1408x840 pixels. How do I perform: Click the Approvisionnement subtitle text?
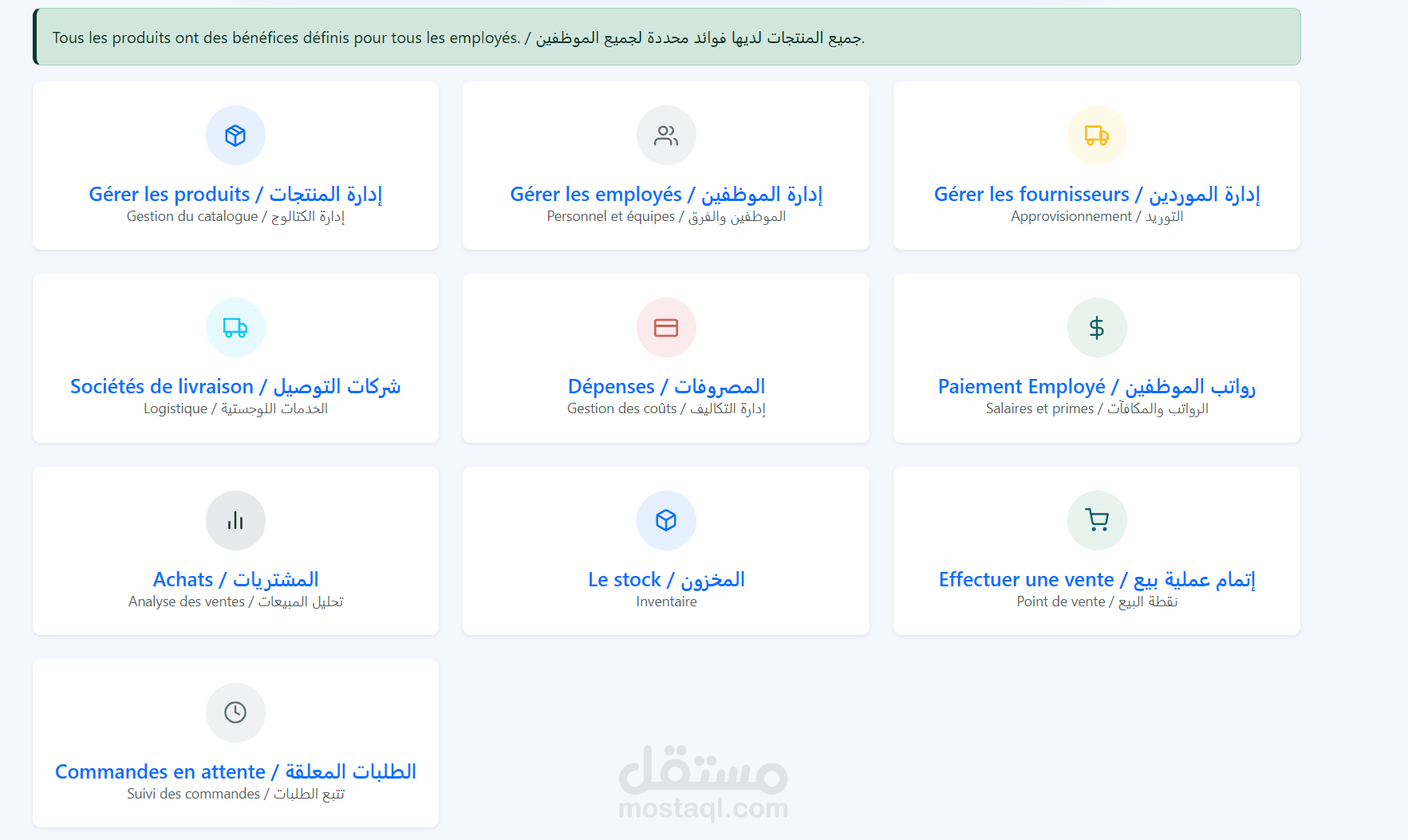point(1097,216)
